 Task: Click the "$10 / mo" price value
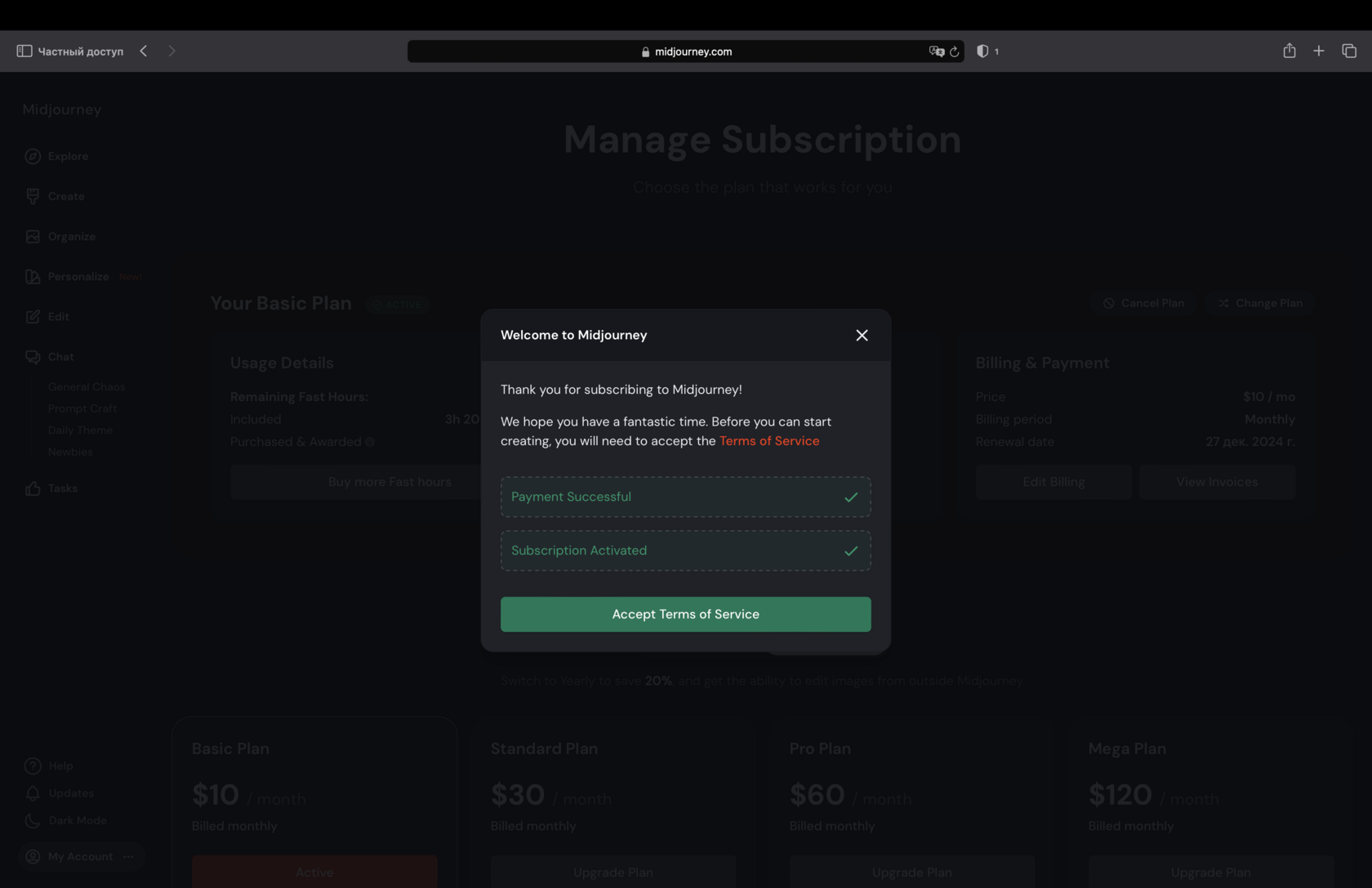(1269, 397)
